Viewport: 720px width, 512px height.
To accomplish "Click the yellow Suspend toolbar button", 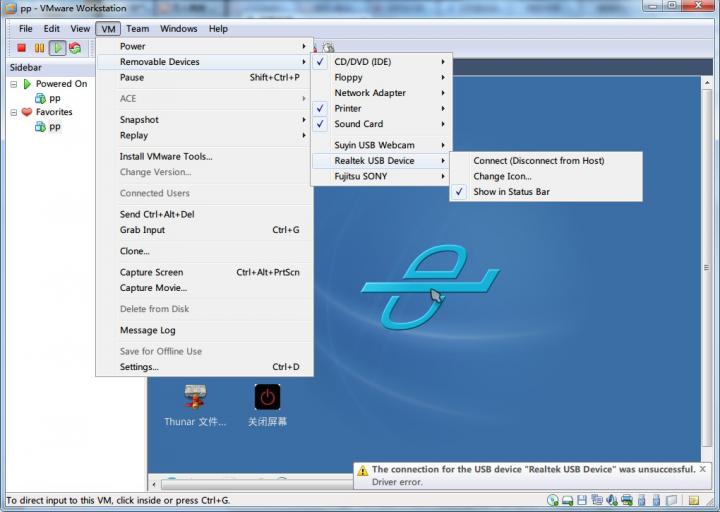I will 39,48.
